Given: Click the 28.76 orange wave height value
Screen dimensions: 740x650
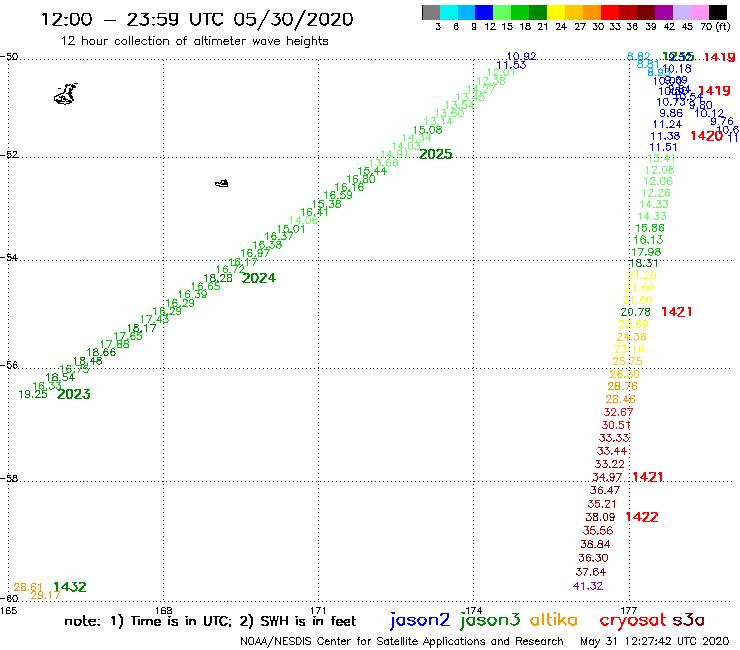Looking at the screenshot, I should click(x=622, y=386).
